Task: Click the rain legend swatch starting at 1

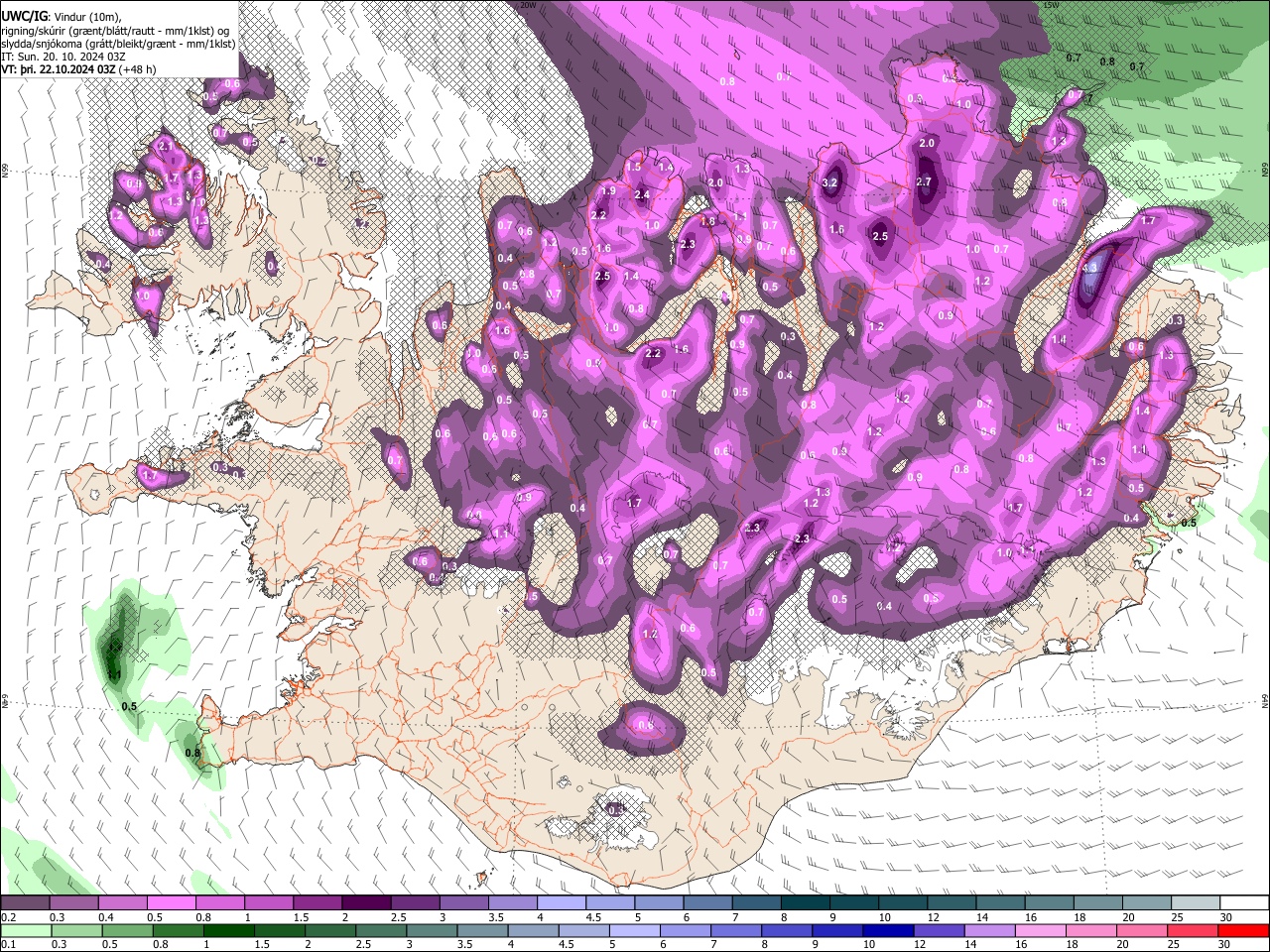Action: [x=228, y=930]
